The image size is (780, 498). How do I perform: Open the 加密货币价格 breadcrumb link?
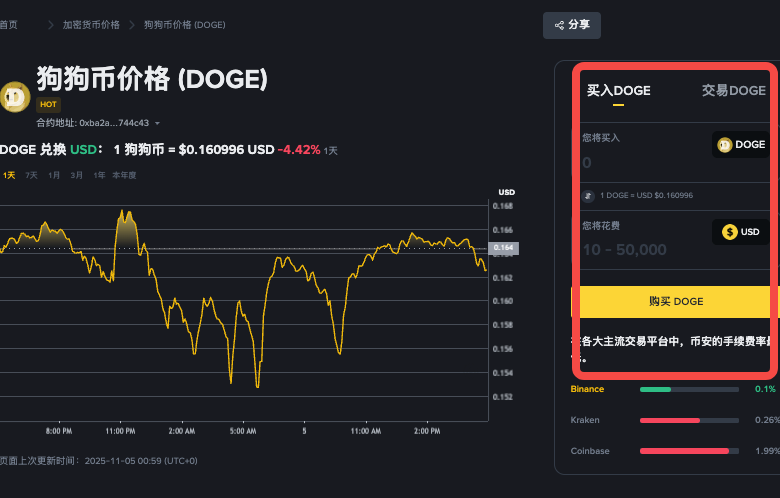[91, 25]
